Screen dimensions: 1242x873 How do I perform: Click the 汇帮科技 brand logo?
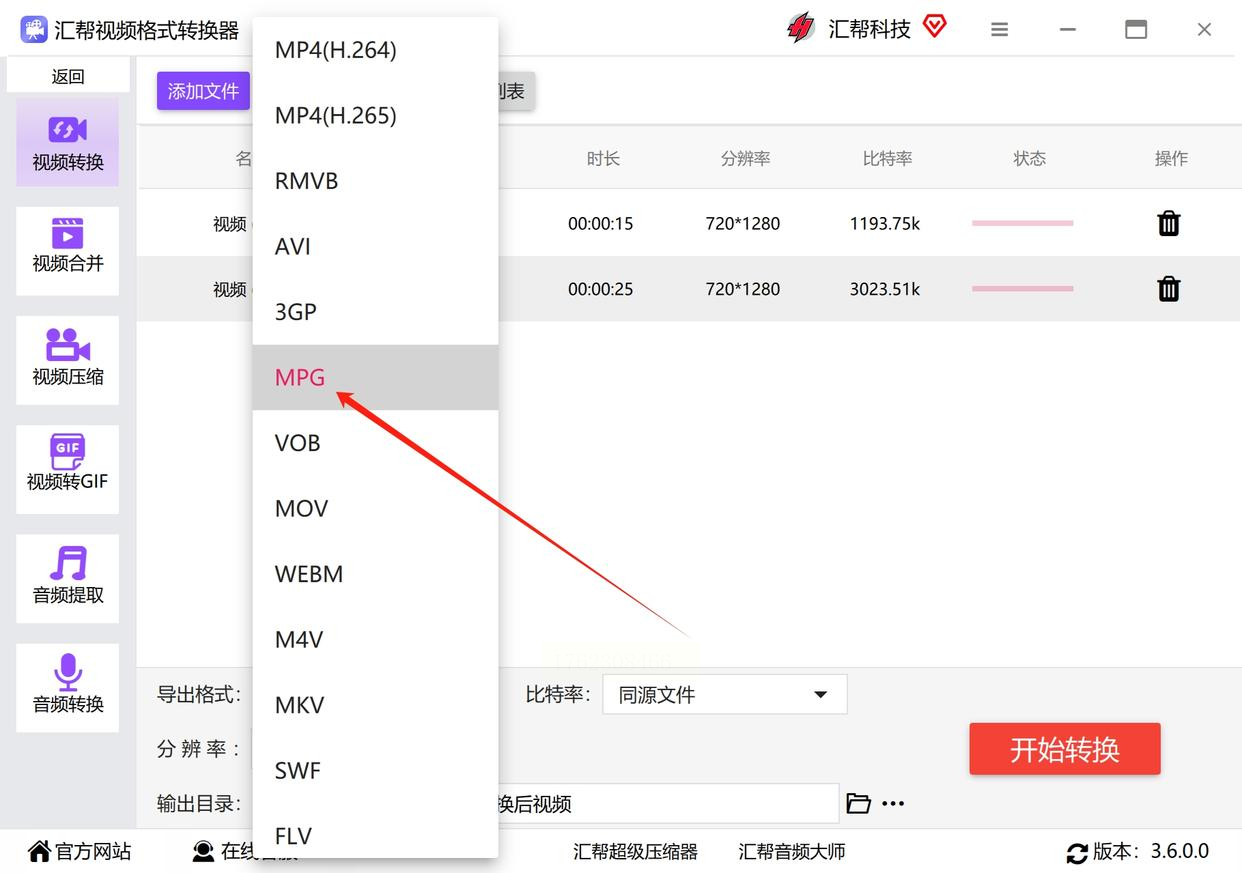pos(801,28)
